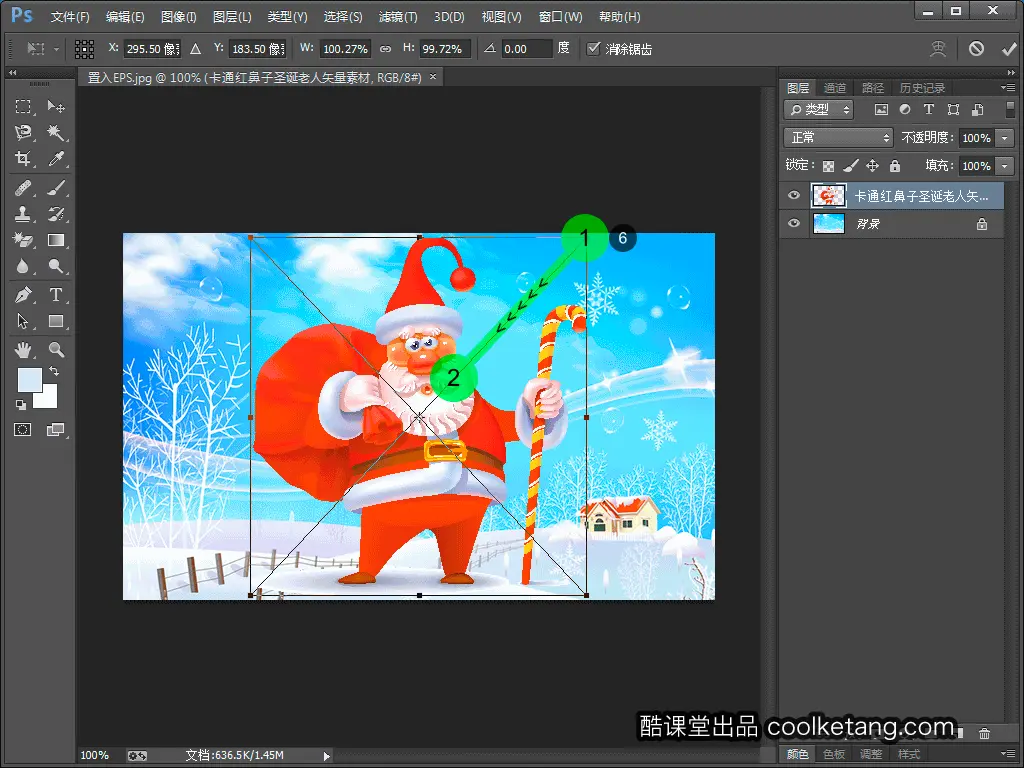The image size is (1024, 768).
Task: Select the Rectangle shape tool
Action: click(56, 321)
